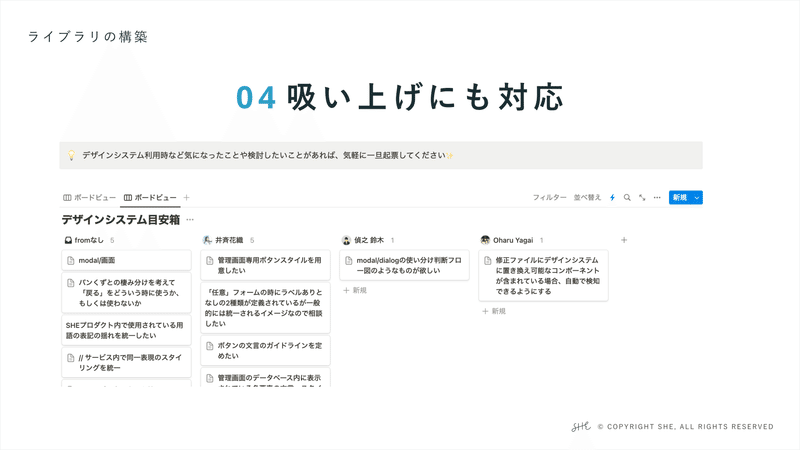Open database as full page via diagonal-arrows icon

coord(642,197)
